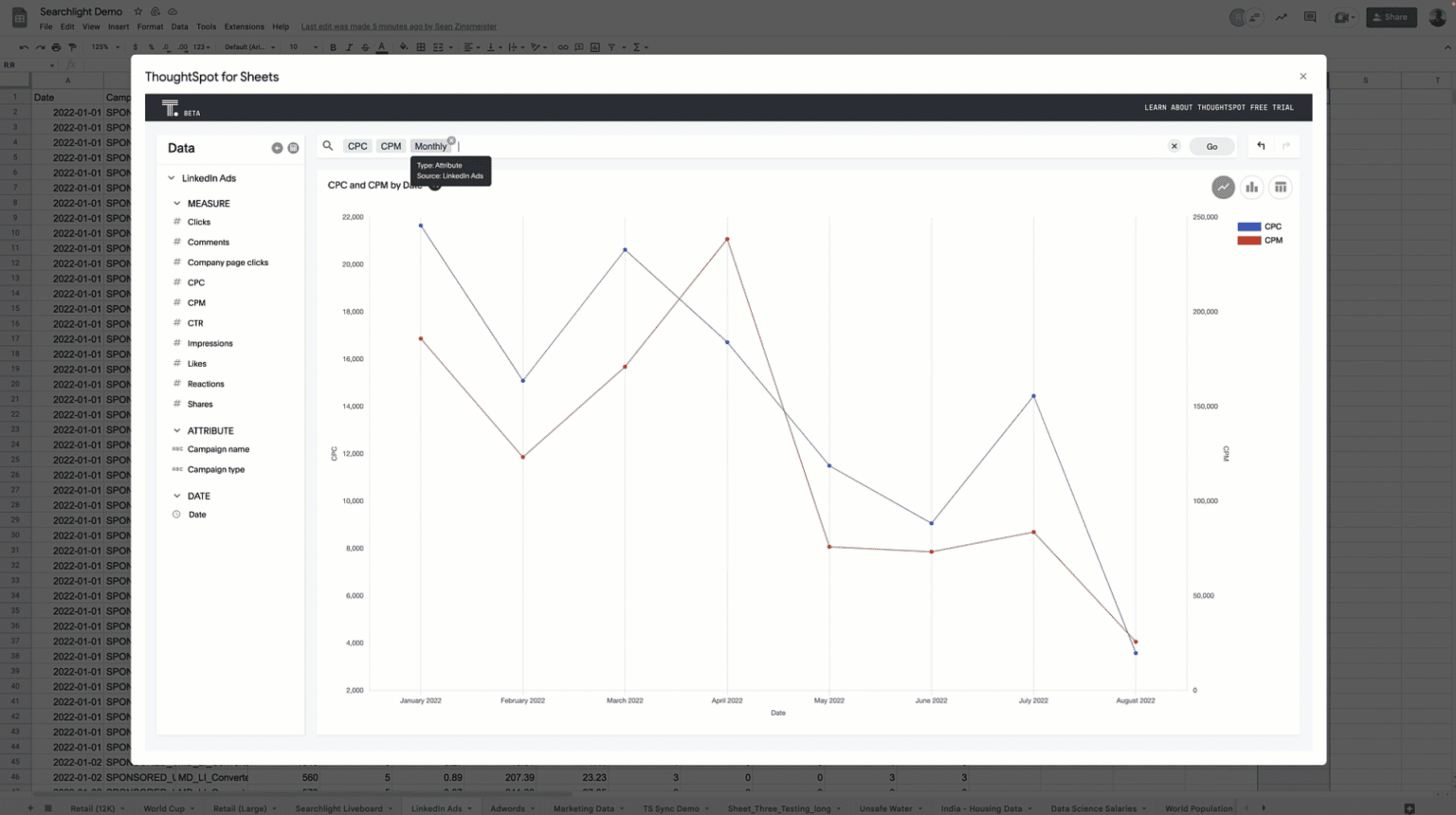Select the Company page clicks measure

pyautogui.click(x=227, y=263)
